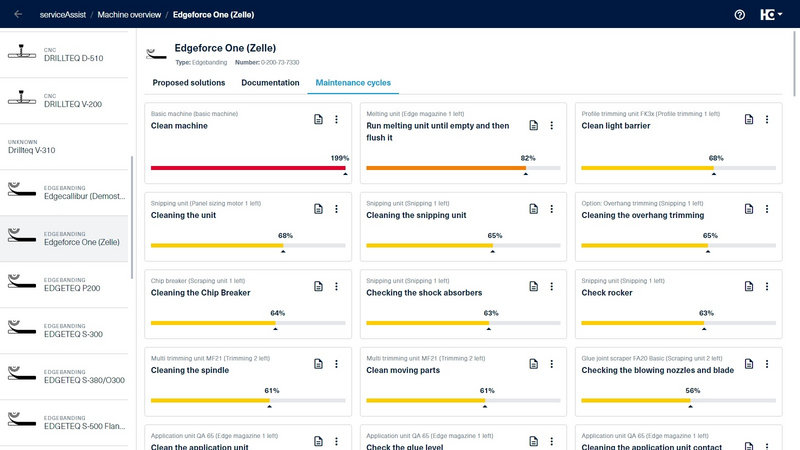Viewport: 800px width, 450px height.
Task: Open three-dot menu on Clean machine card
Action: coord(336,120)
